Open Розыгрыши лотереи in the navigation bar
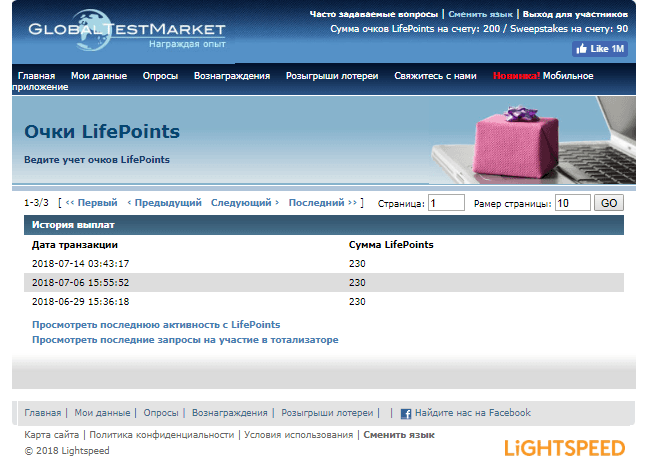 tap(334, 76)
